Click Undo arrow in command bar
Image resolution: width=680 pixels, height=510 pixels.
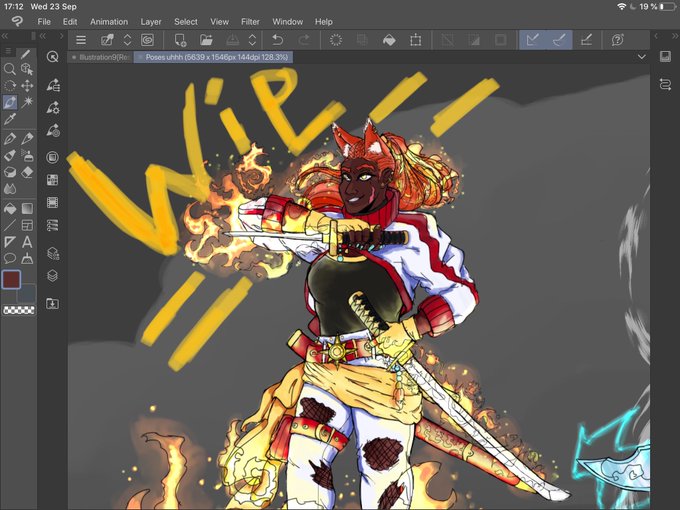(x=278, y=40)
